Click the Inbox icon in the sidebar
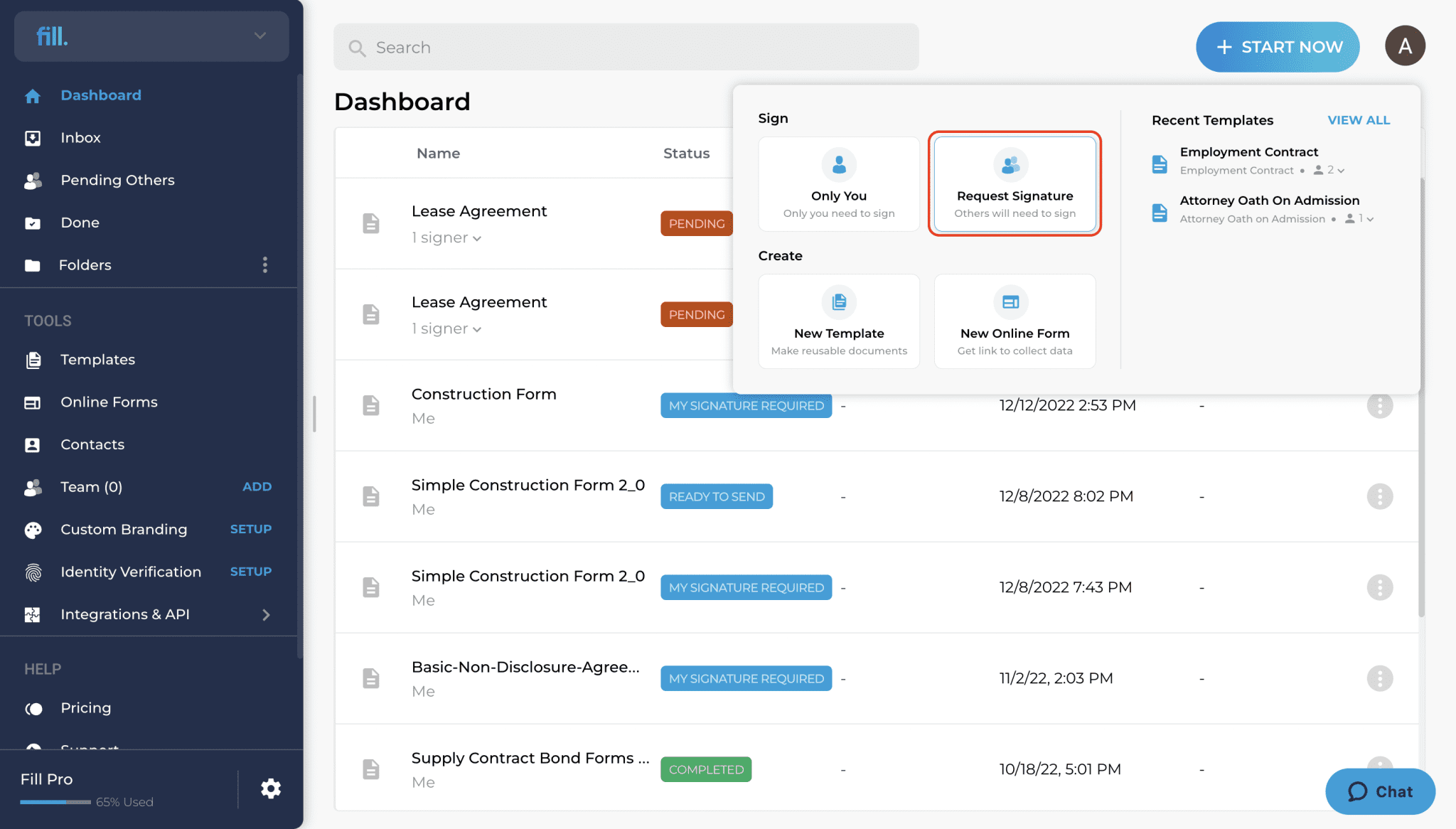Viewport: 1456px width, 829px height. [x=33, y=138]
